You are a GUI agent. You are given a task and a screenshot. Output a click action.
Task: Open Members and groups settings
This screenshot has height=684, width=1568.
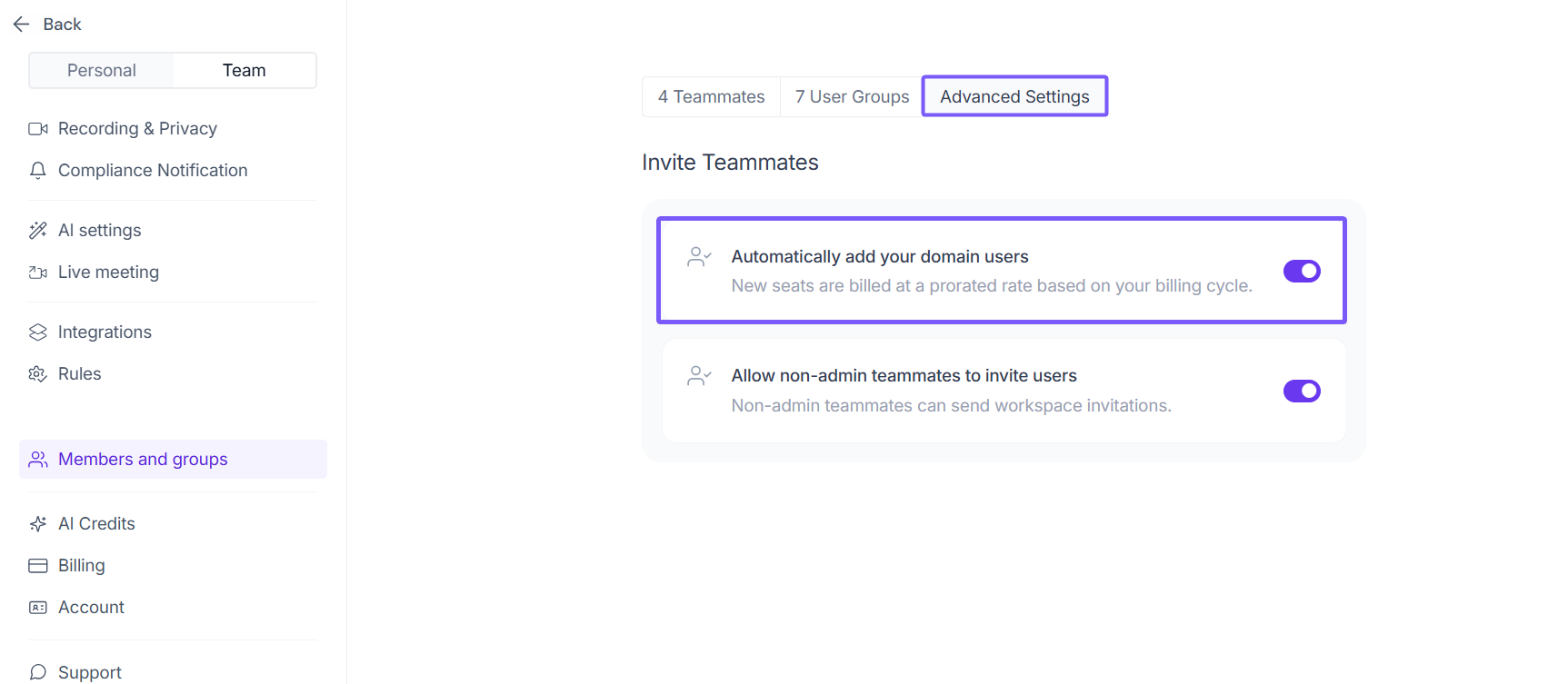tap(143, 460)
